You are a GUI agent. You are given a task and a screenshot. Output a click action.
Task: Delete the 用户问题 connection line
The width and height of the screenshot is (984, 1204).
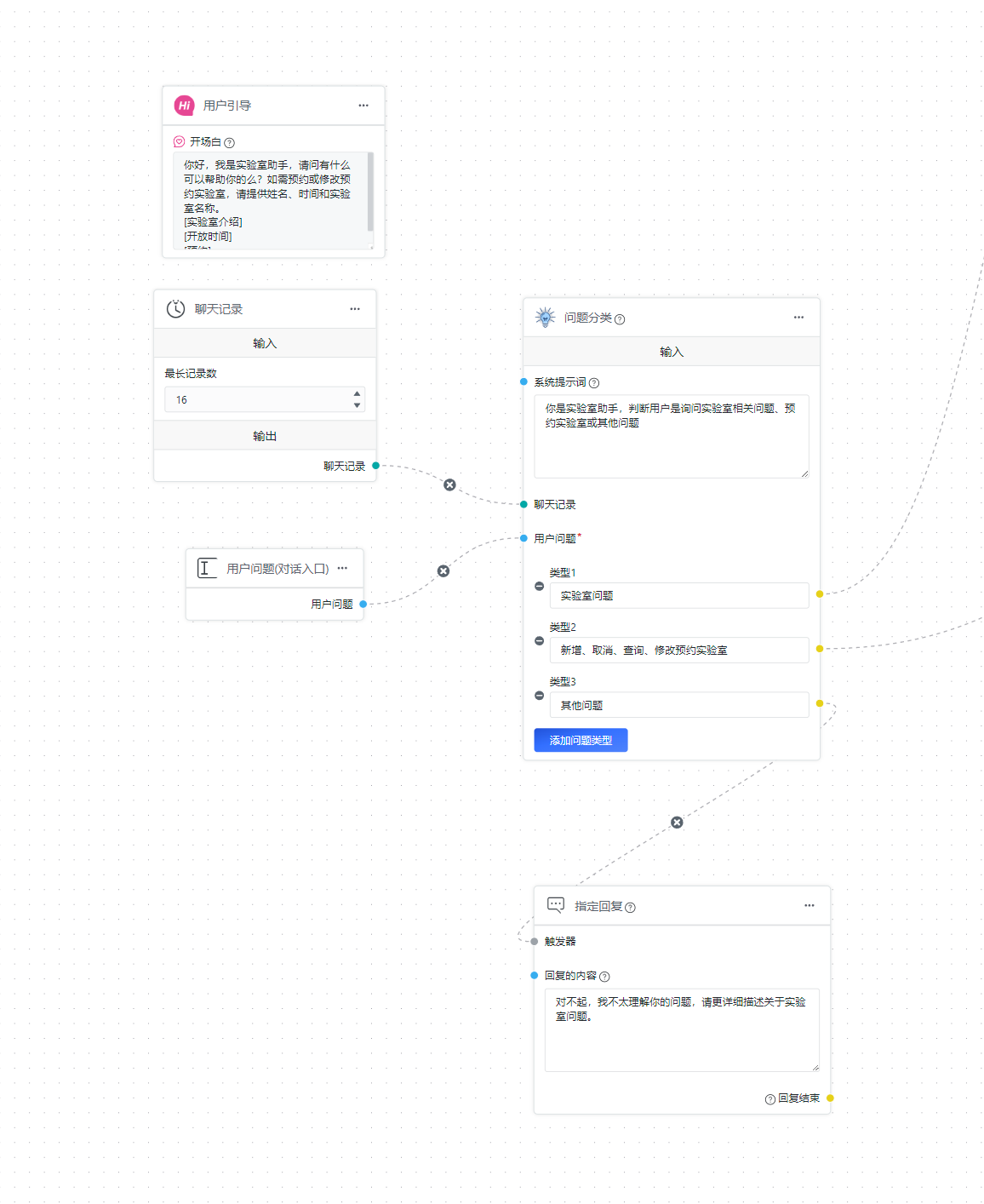pyautogui.click(x=443, y=571)
